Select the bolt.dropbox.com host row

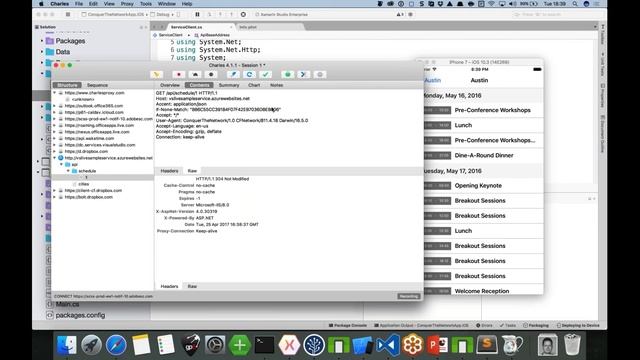pos(89,197)
